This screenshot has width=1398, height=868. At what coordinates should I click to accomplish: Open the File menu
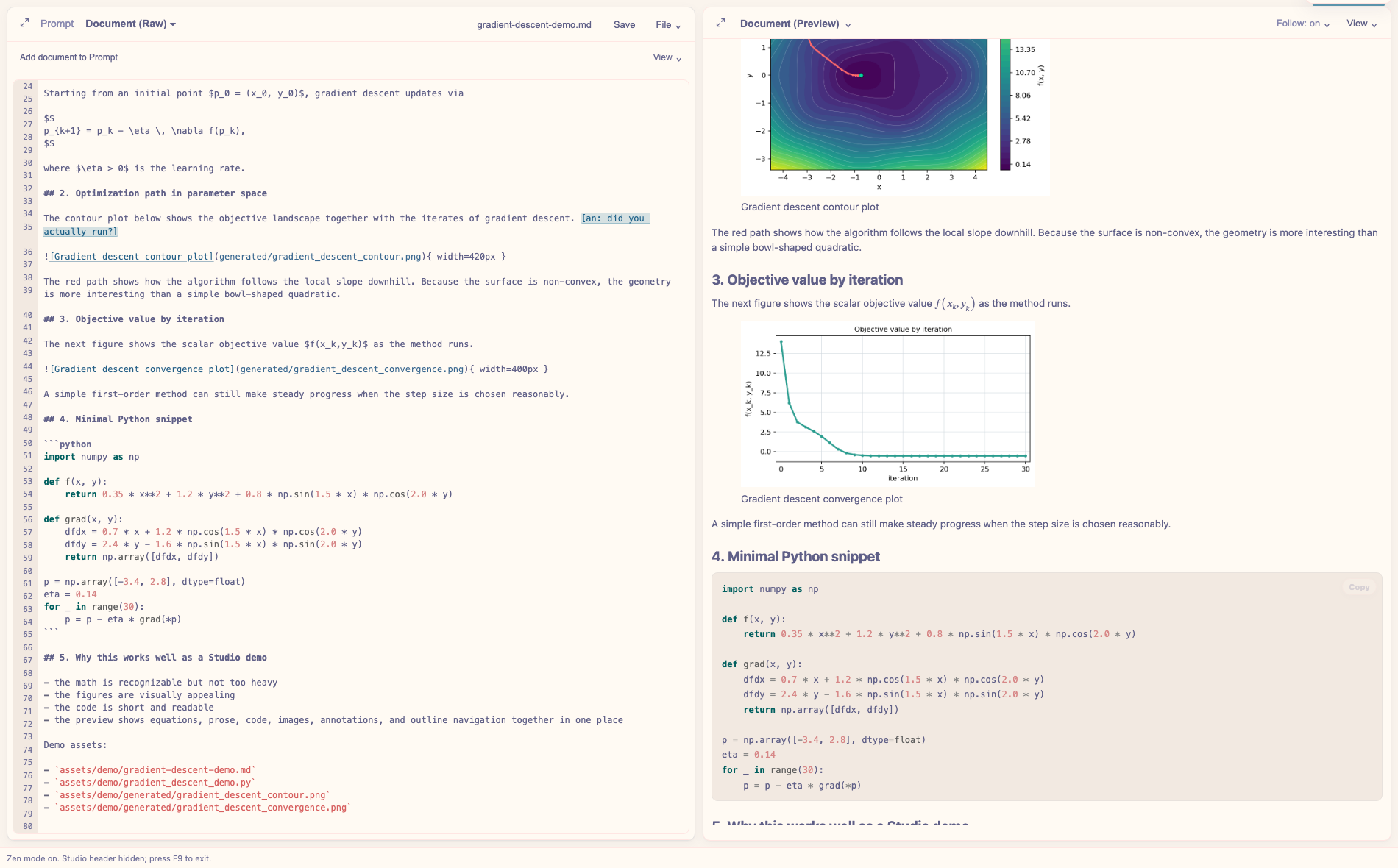[x=668, y=24]
